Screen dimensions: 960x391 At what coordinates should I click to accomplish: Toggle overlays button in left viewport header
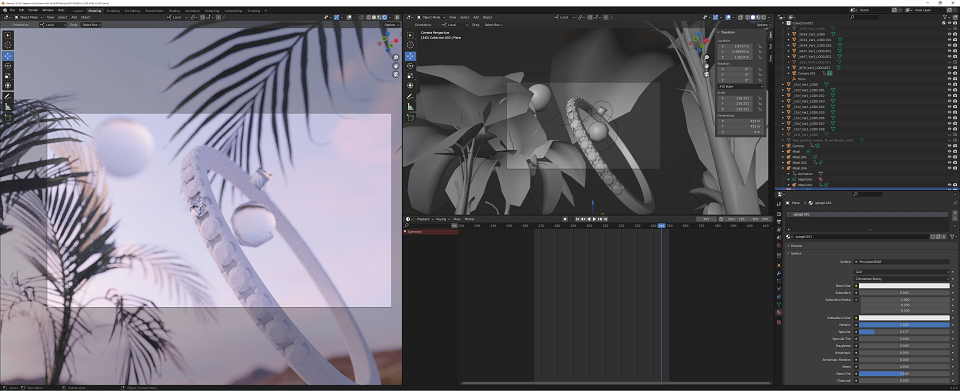351,17
